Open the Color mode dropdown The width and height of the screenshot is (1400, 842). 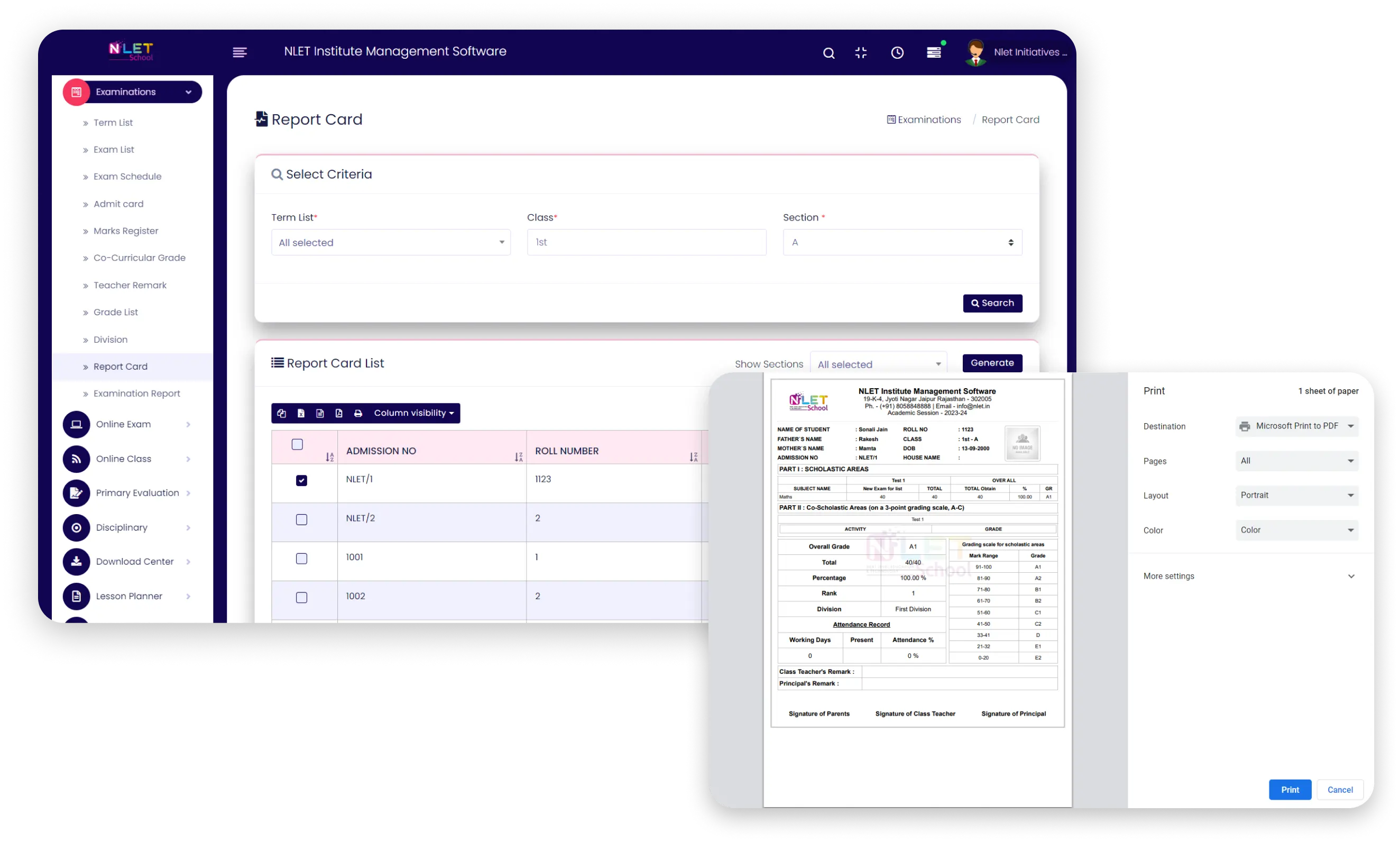pyautogui.click(x=1297, y=530)
